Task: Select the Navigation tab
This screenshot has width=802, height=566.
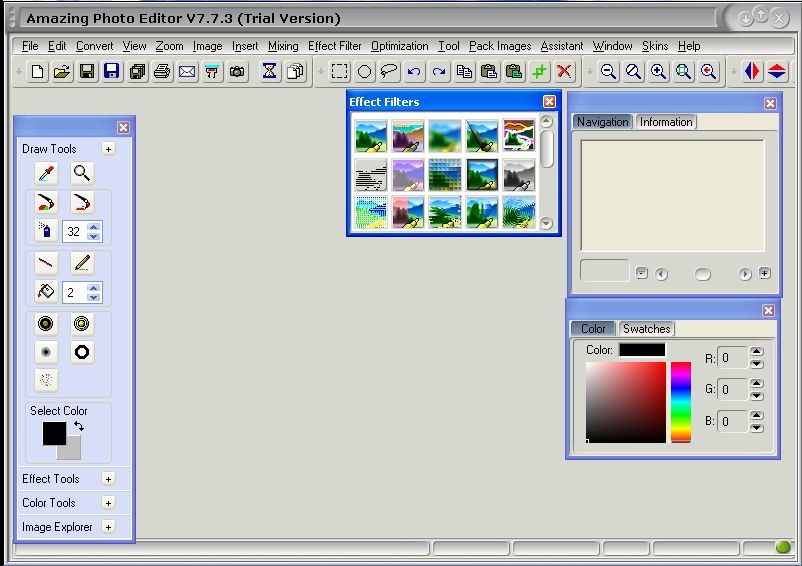Action: 603,122
